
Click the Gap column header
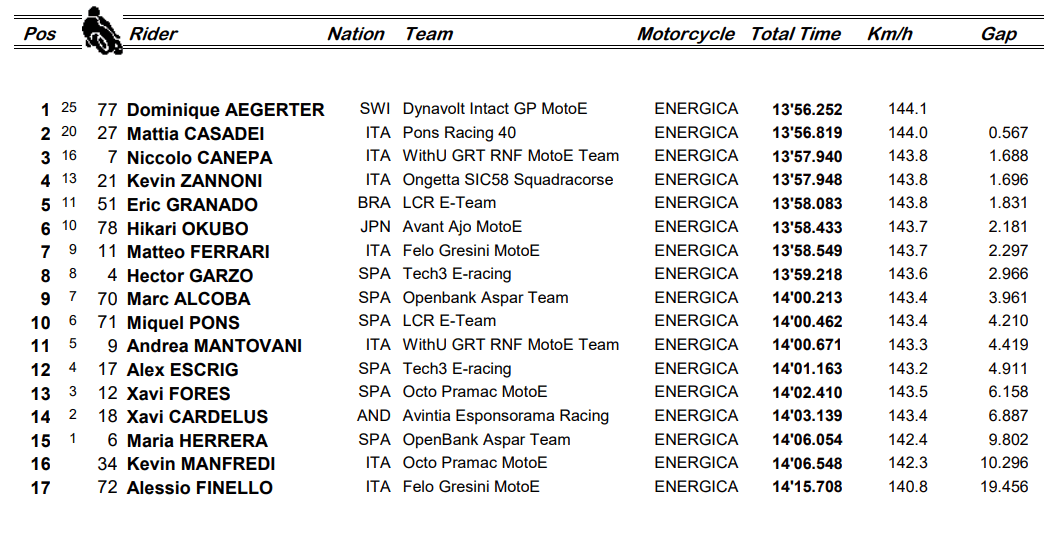tap(998, 34)
